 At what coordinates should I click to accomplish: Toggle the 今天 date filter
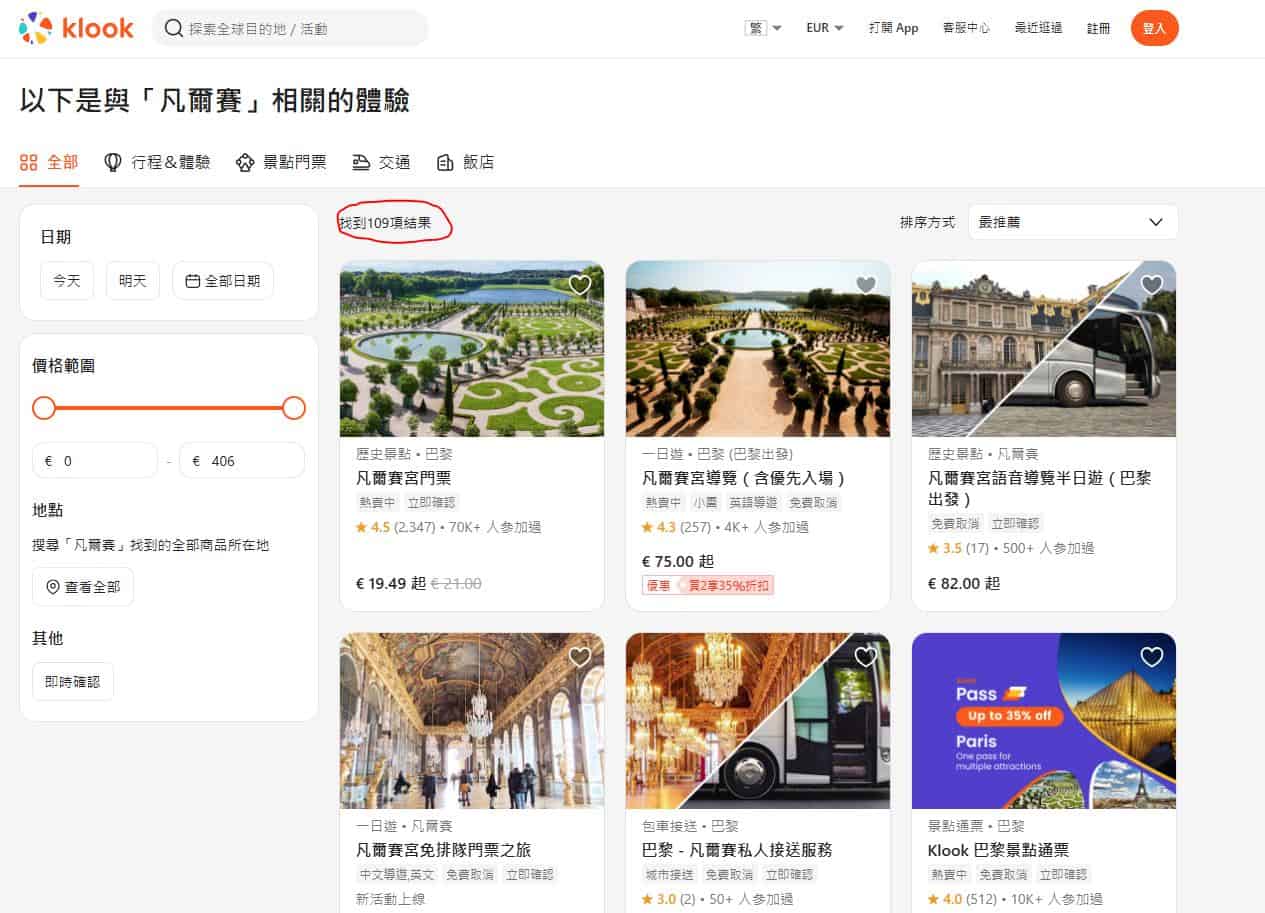point(67,281)
